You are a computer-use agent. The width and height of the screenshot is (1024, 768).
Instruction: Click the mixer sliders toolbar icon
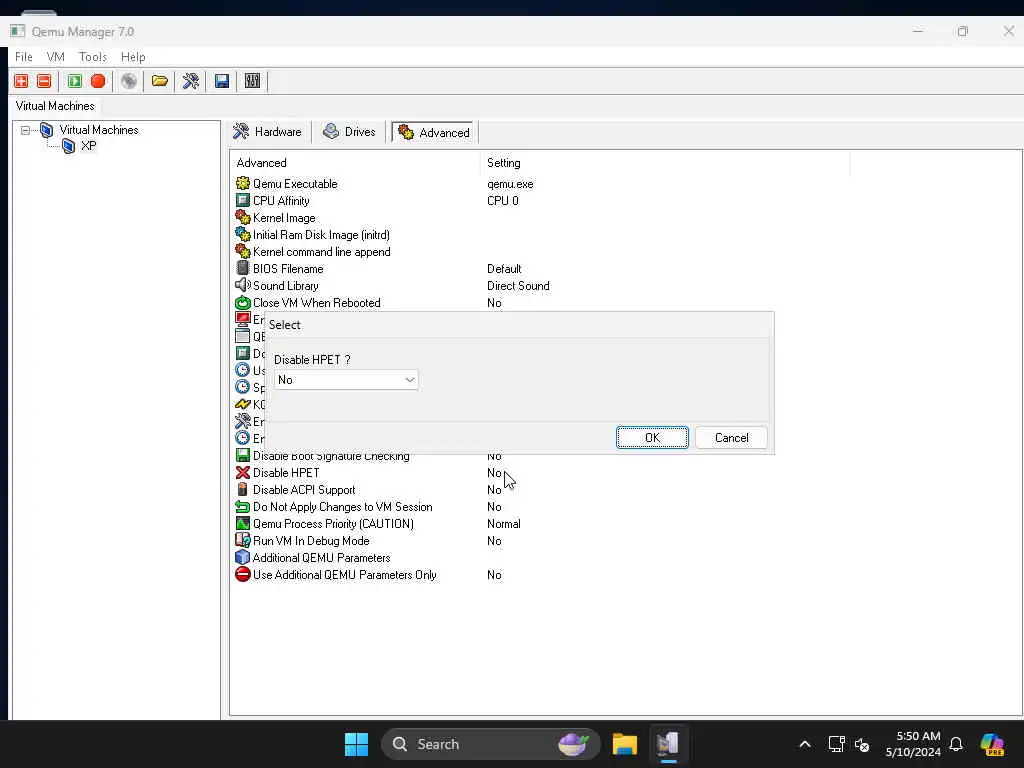(x=252, y=81)
